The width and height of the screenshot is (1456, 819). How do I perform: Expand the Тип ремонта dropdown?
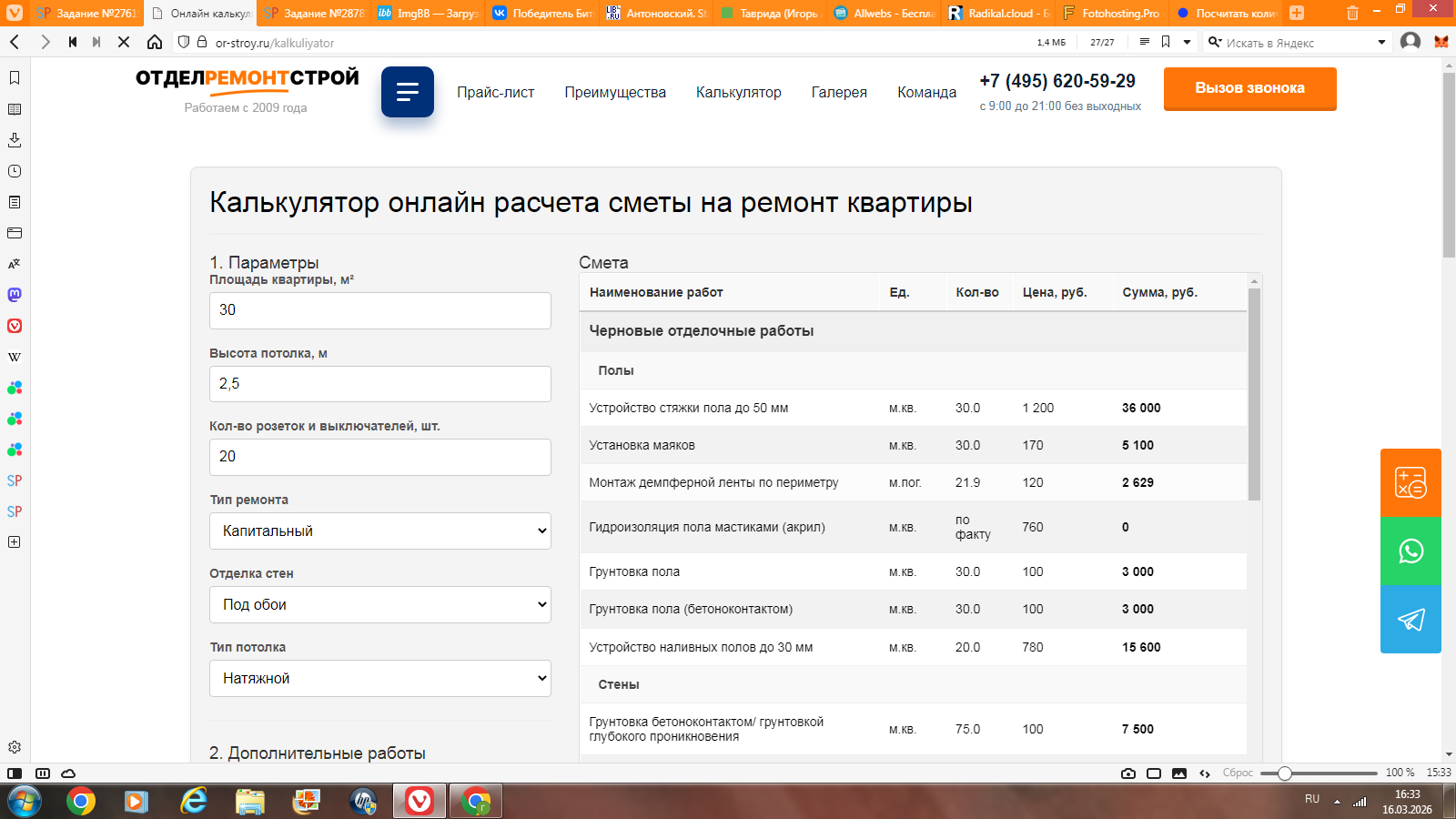379,531
